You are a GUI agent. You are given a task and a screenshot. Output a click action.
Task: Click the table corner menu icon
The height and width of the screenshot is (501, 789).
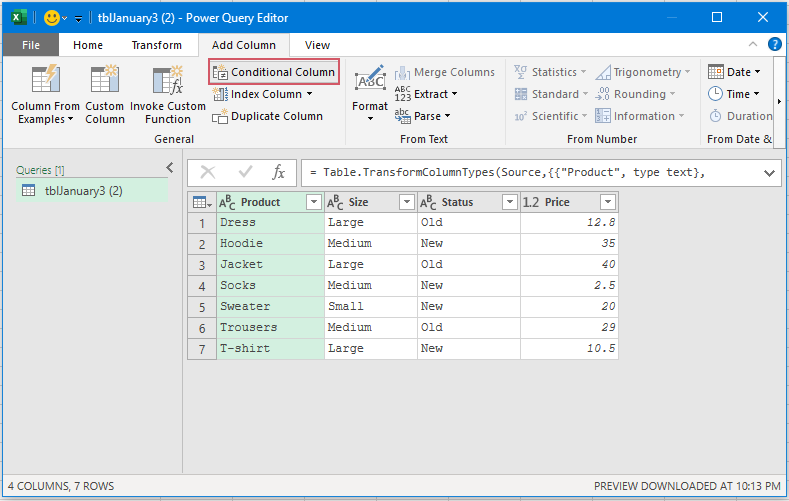(201, 202)
